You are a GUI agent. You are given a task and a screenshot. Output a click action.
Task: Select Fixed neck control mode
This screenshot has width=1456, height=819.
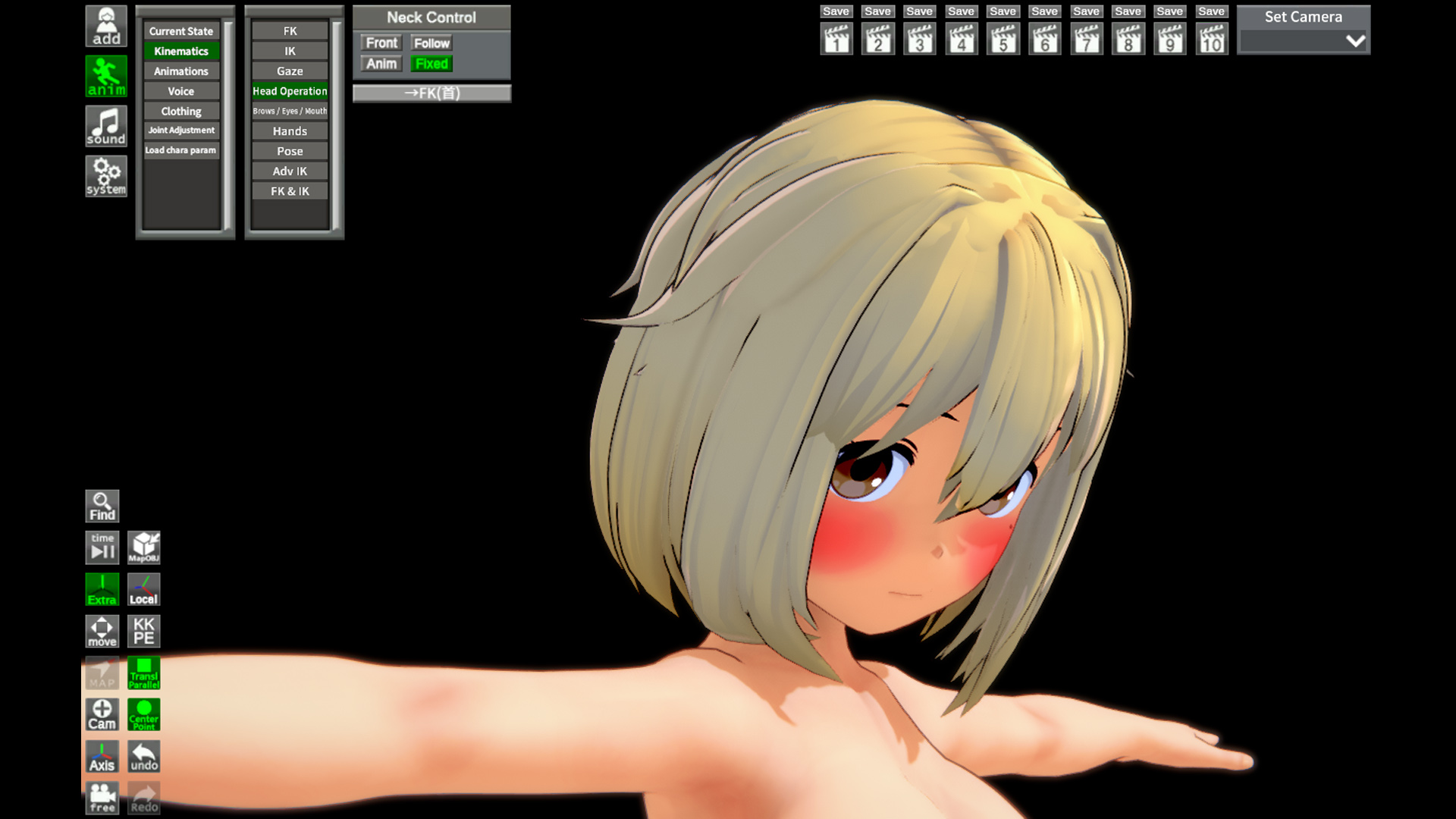point(431,64)
